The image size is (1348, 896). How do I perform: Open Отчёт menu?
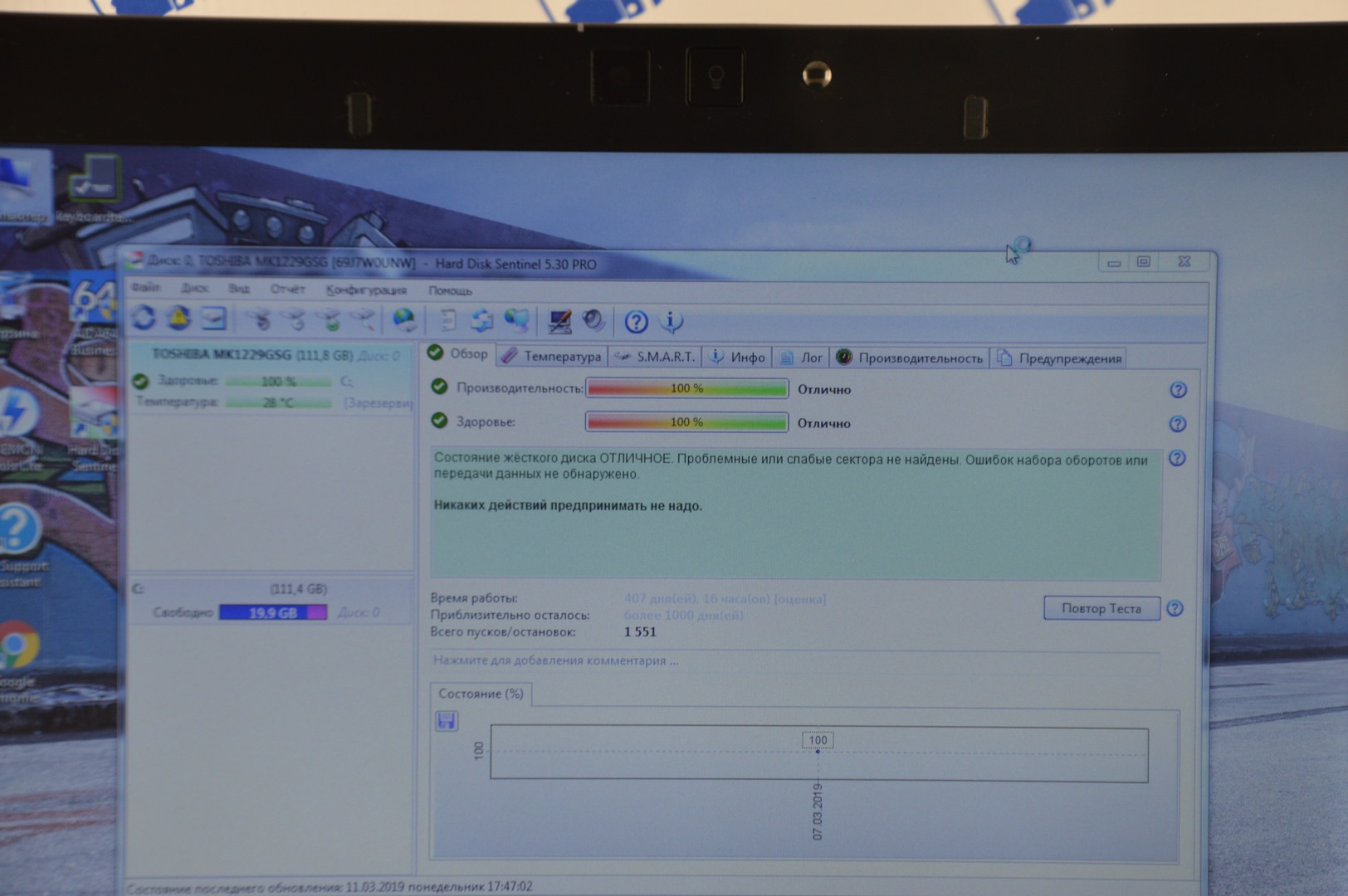pos(287,289)
